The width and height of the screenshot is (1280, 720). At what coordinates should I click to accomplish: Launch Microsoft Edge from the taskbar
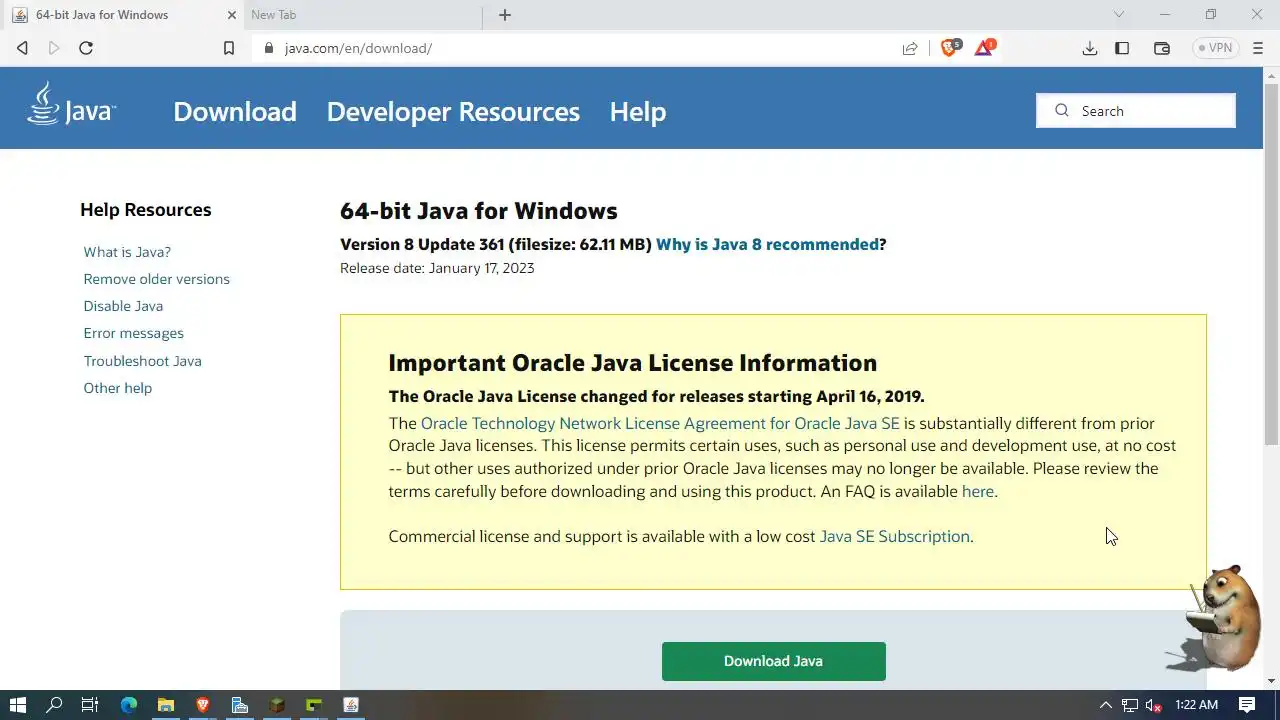coord(128,705)
